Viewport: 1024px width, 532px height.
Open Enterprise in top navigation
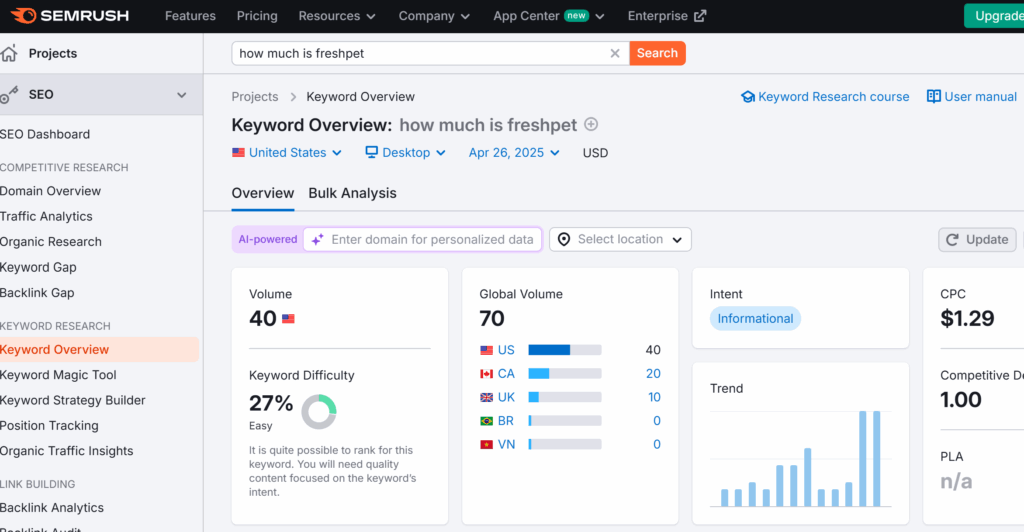(667, 16)
